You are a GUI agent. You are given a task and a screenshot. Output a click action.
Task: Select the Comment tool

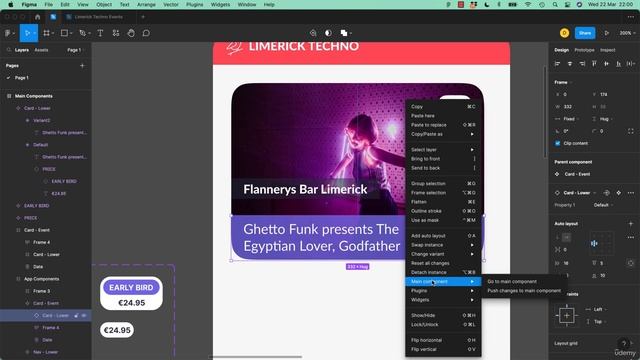[146, 33]
